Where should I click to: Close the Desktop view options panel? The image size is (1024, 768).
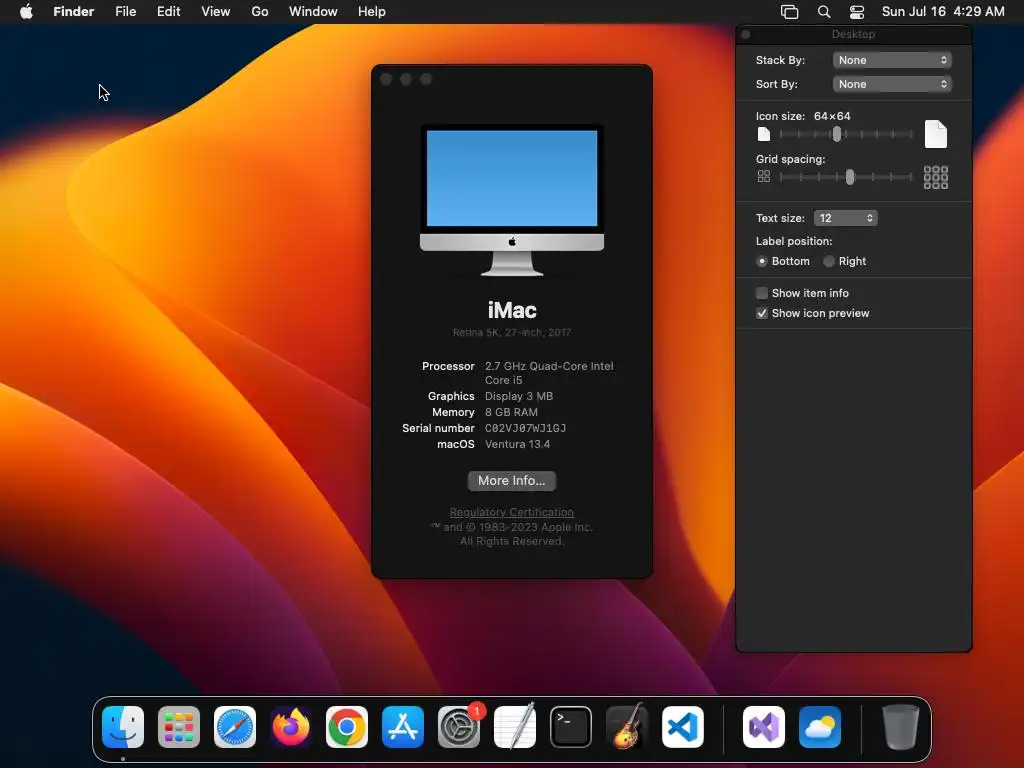click(x=746, y=35)
